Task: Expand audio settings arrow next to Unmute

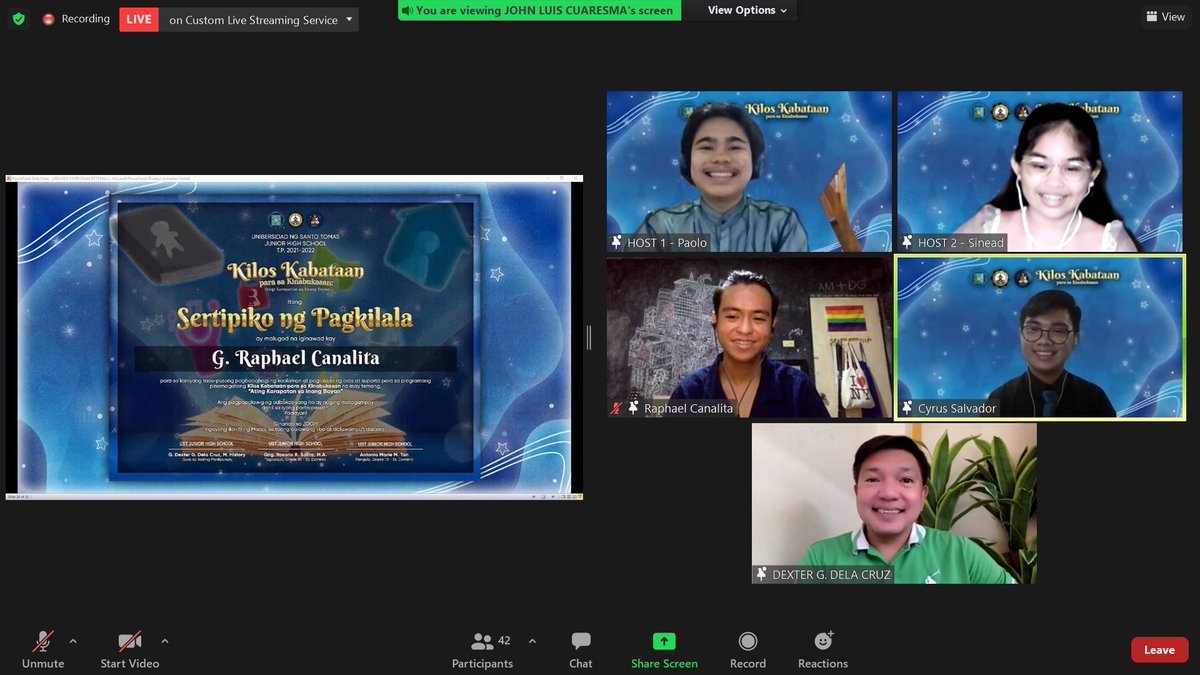Action: click(73, 641)
